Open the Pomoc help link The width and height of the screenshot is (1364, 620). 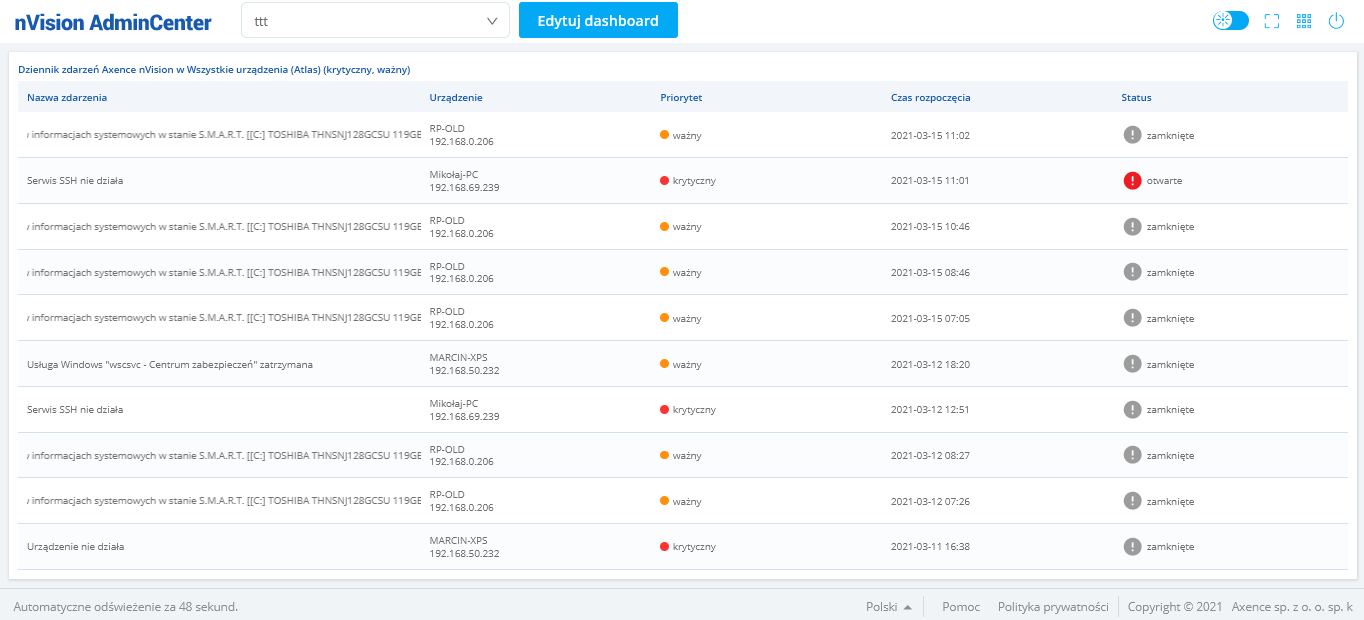click(x=961, y=607)
